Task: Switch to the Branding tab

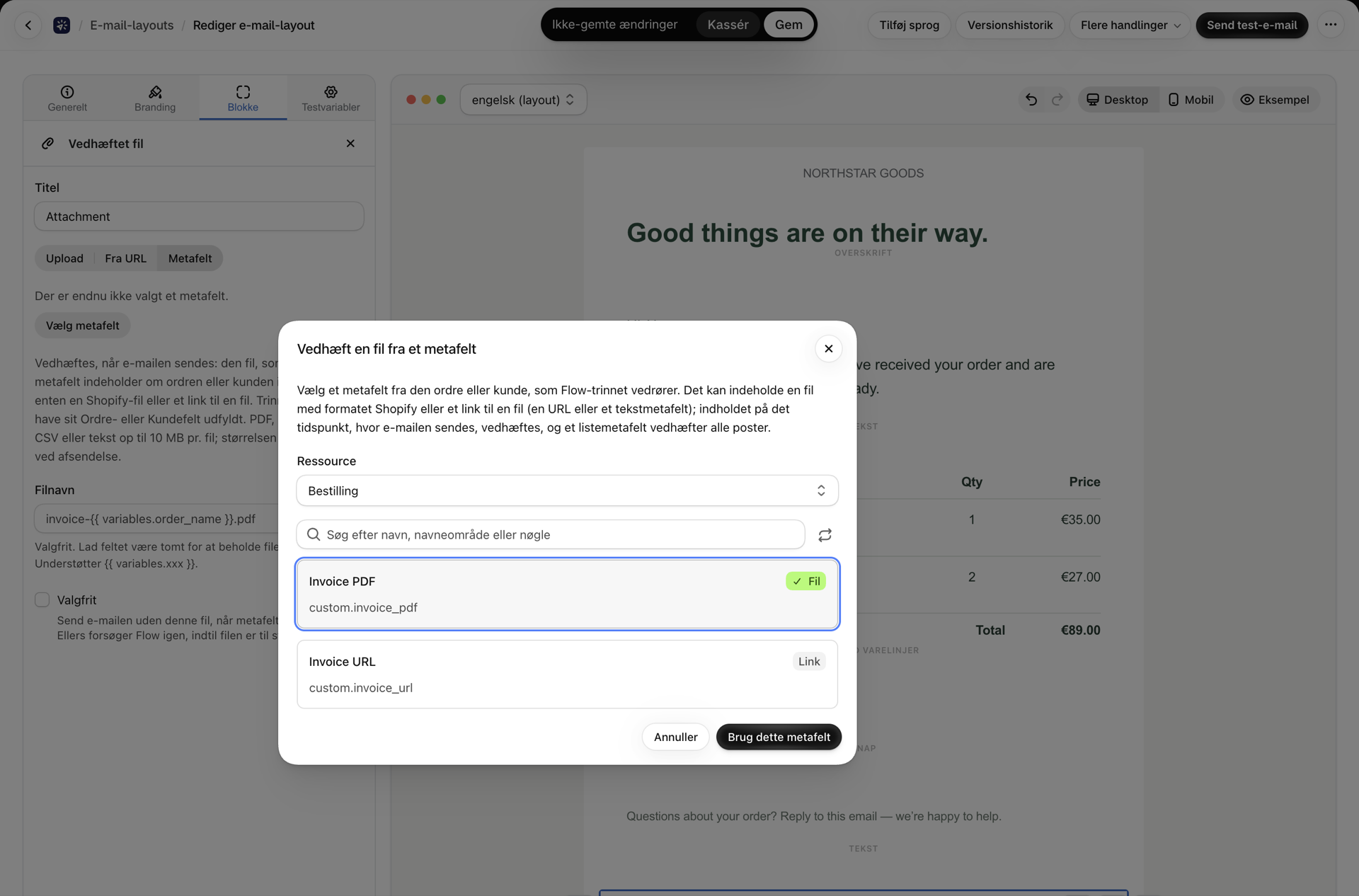Action: [x=155, y=98]
